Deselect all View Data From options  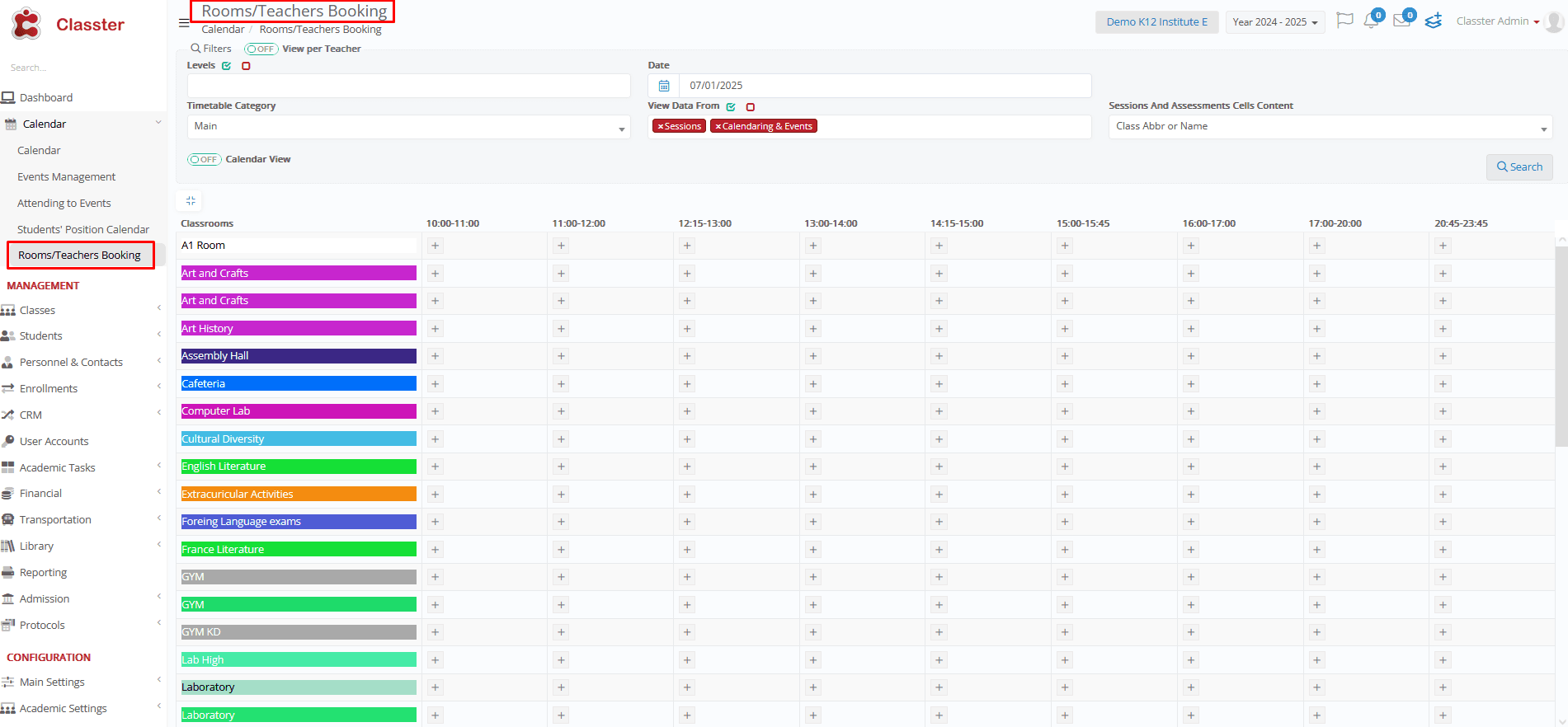tap(751, 106)
